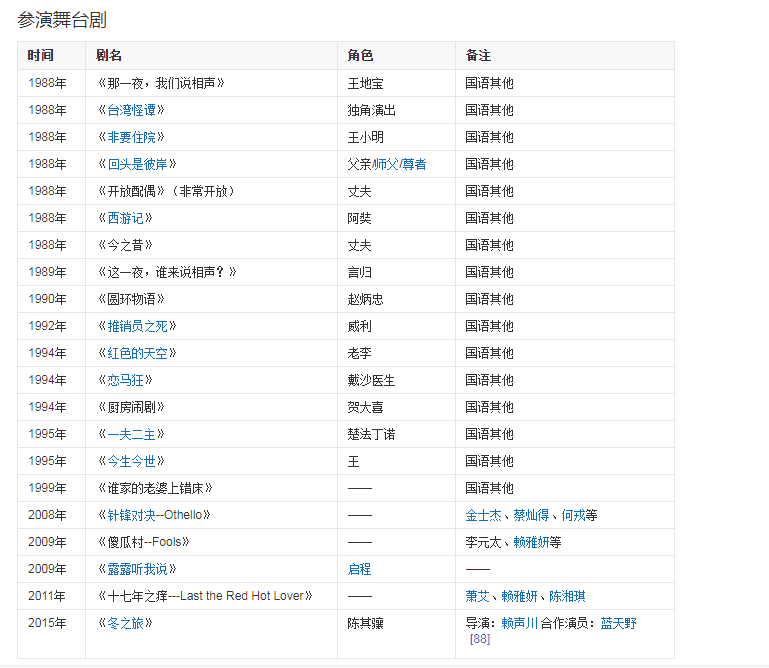Click the 非要住院 link
Viewport: 769px width, 668px height.
click(x=130, y=137)
